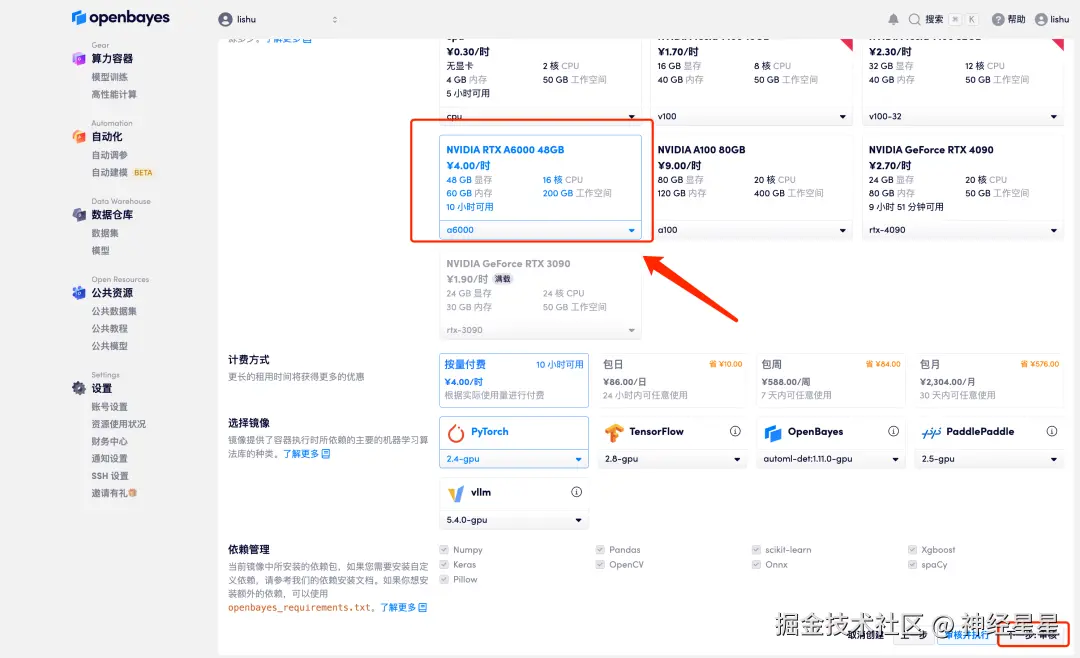This screenshot has height=658, width=1080.
Task: Click the OpenBayes image logo icon
Action: click(773, 432)
